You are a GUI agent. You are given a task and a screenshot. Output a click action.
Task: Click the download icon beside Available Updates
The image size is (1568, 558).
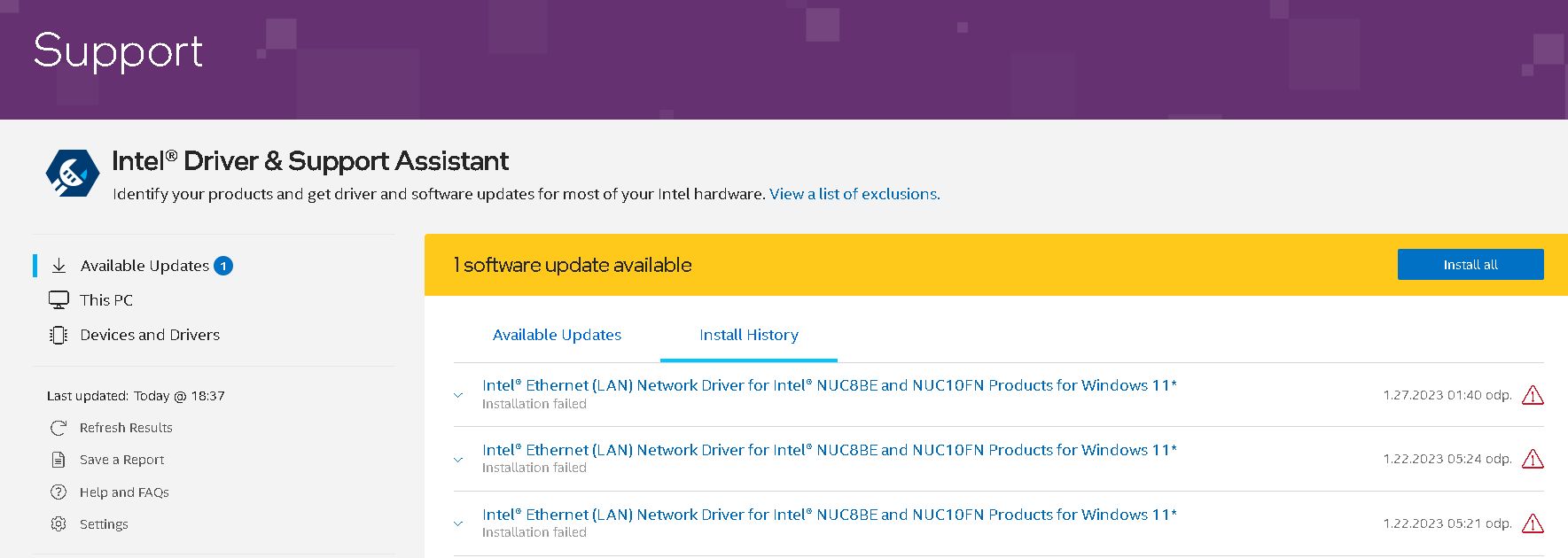59,266
